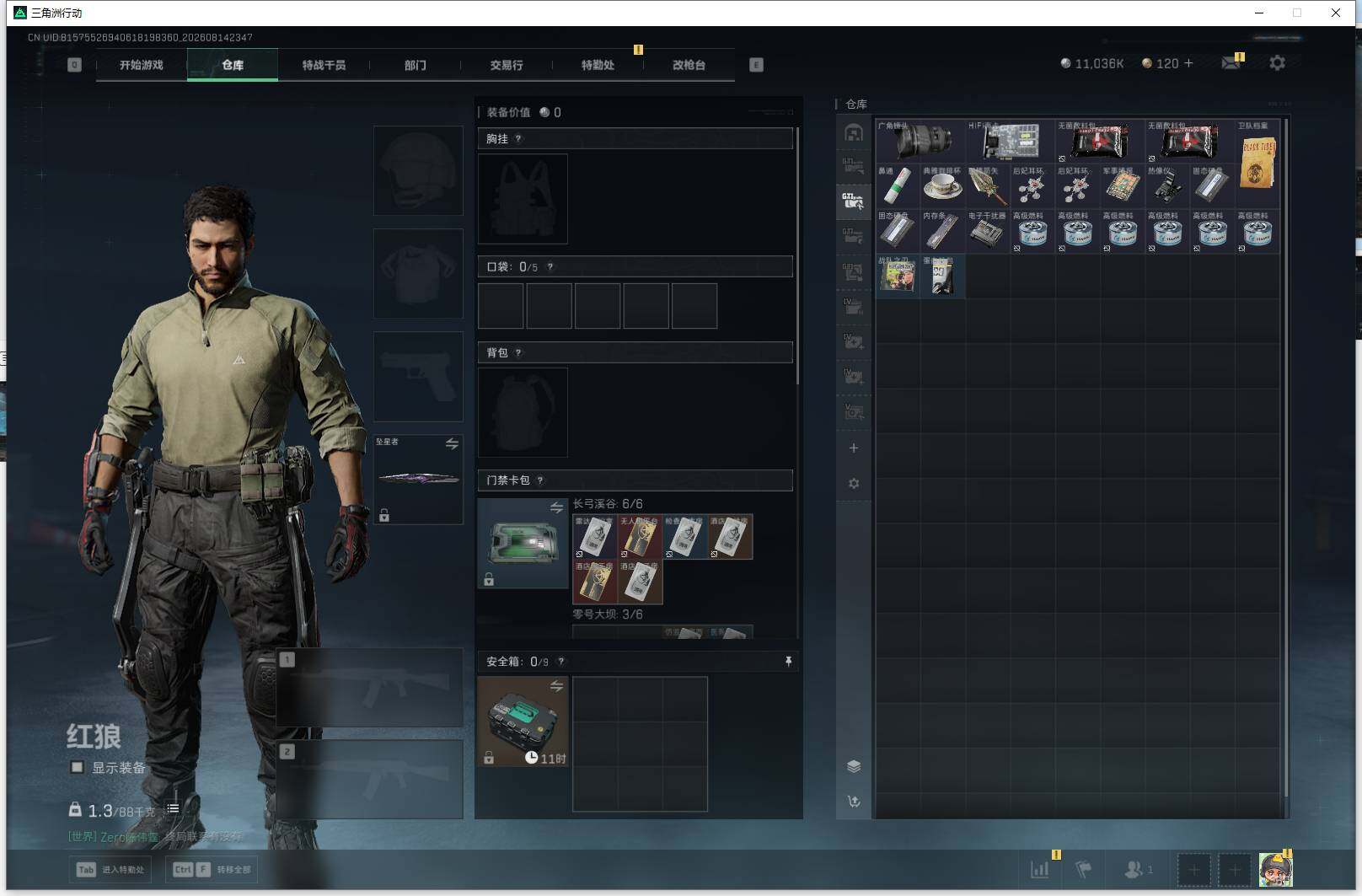Select the arrowhead item beside the teacup
The image size is (1362, 896).
[988, 186]
